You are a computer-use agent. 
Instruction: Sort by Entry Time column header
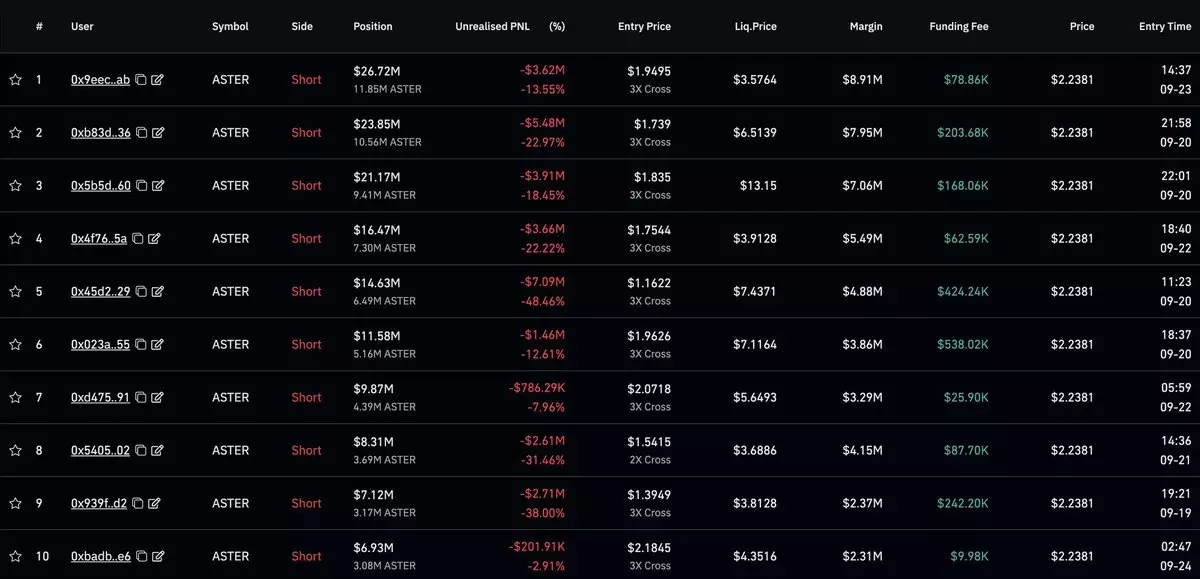click(1165, 27)
